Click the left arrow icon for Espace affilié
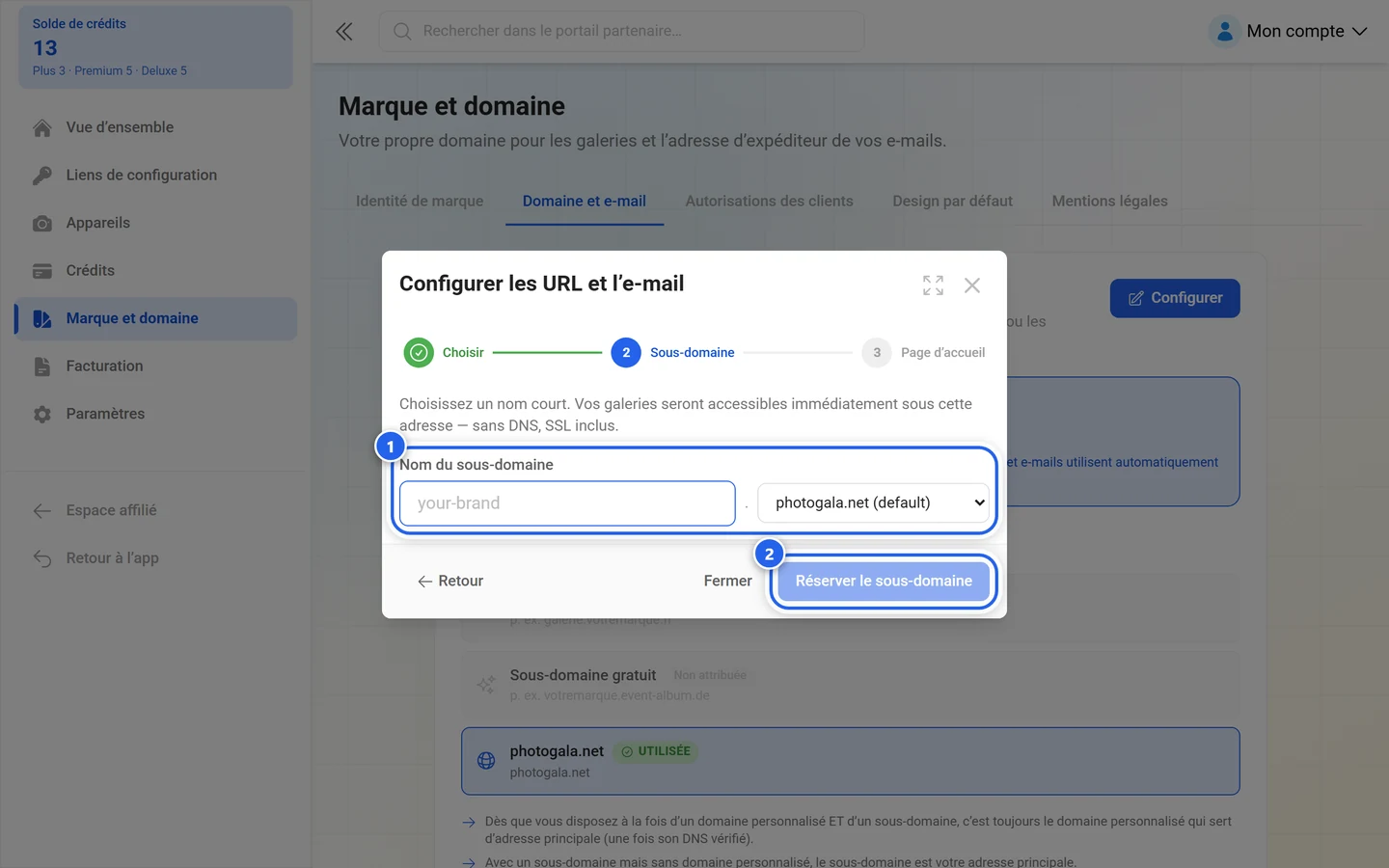Viewport: 1389px width, 868px height. pos(42,511)
